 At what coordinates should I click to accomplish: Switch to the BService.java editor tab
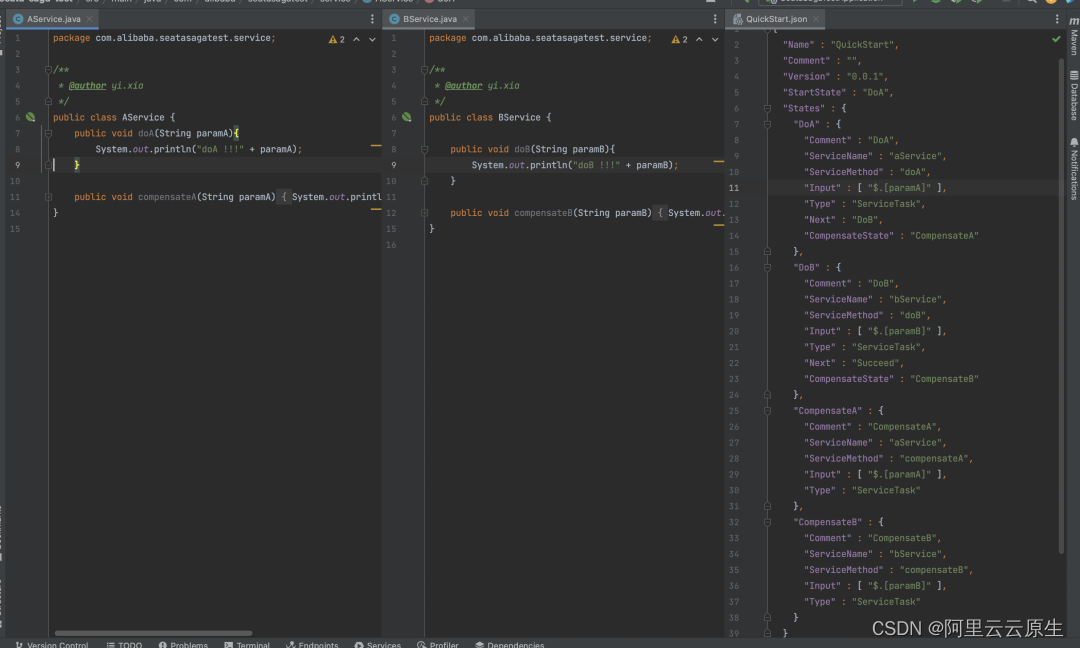[x=429, y=19]
